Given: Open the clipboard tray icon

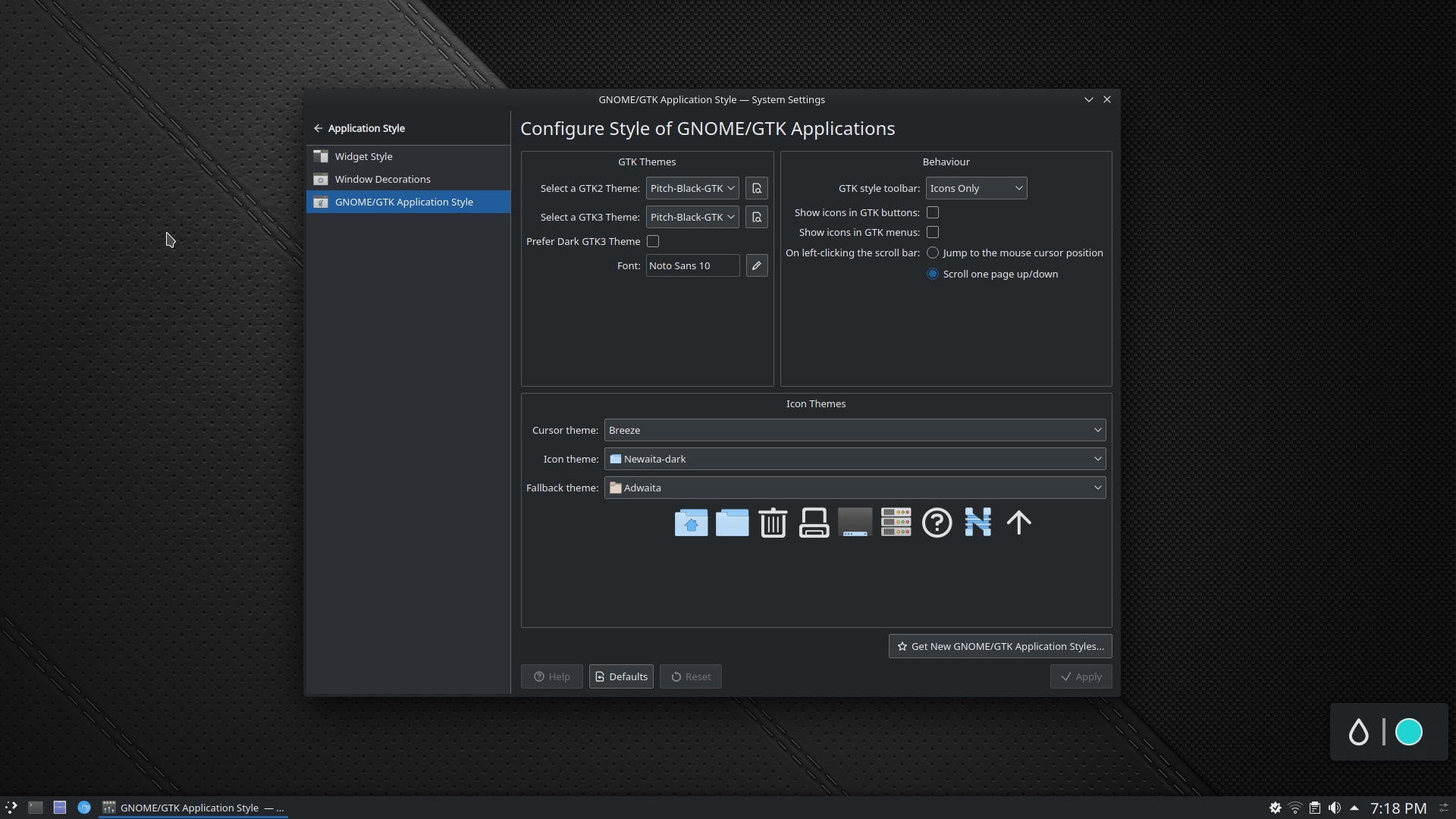Looking at the screenshot, I should [x=1315, y=808].
